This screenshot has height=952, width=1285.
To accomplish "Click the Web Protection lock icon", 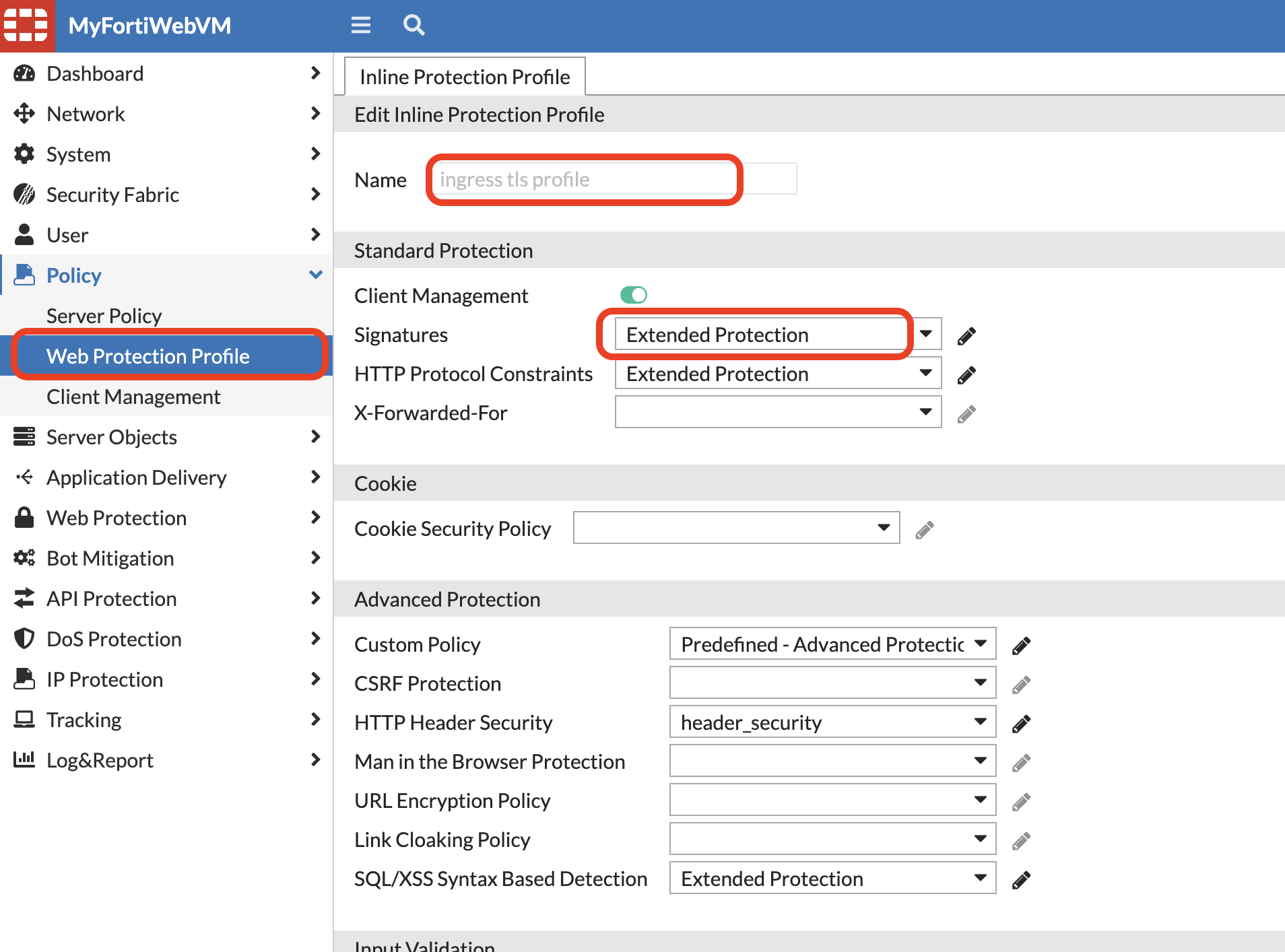I will (x=24, y=518).
